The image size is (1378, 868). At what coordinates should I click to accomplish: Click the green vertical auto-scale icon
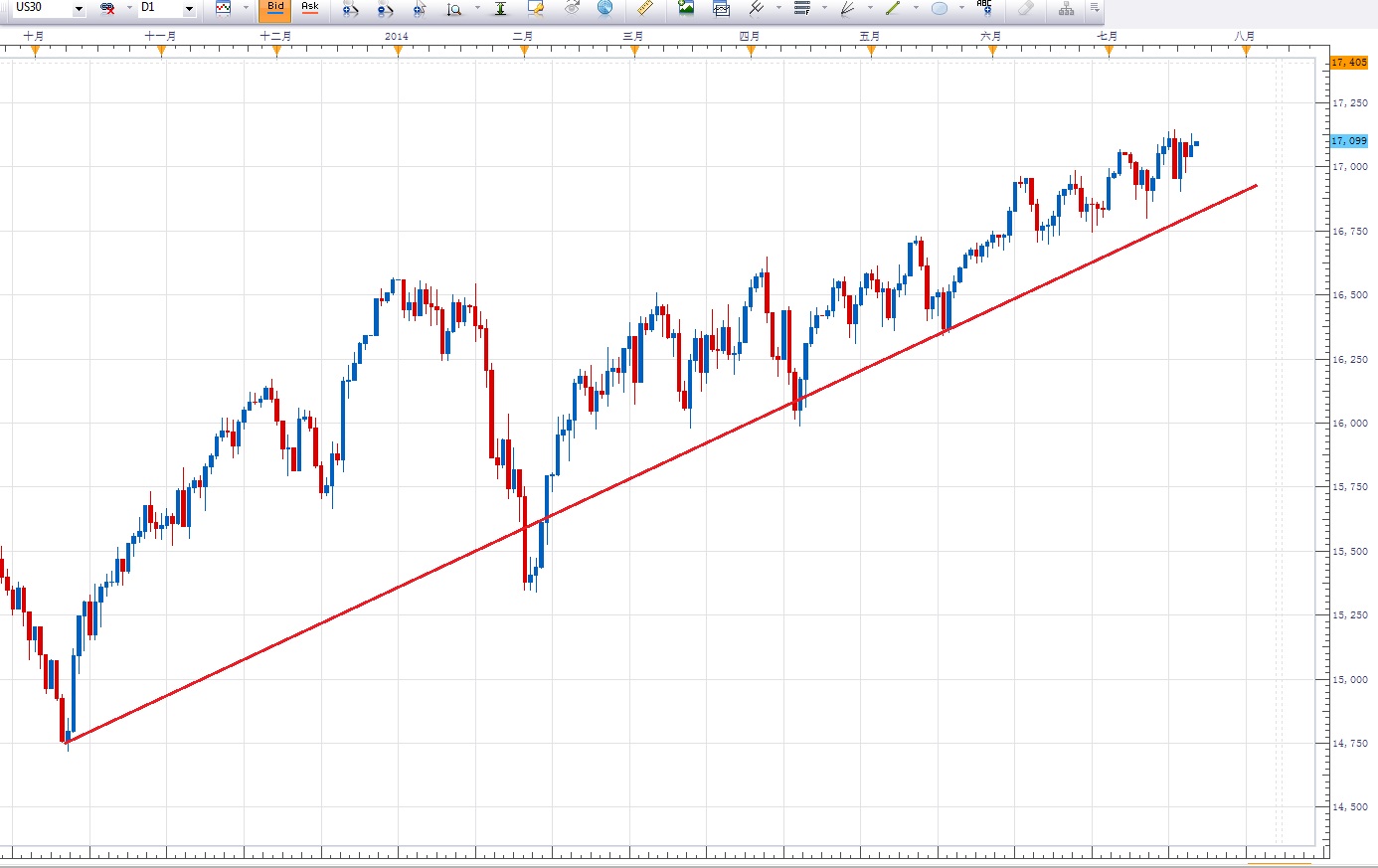[500, 8]
